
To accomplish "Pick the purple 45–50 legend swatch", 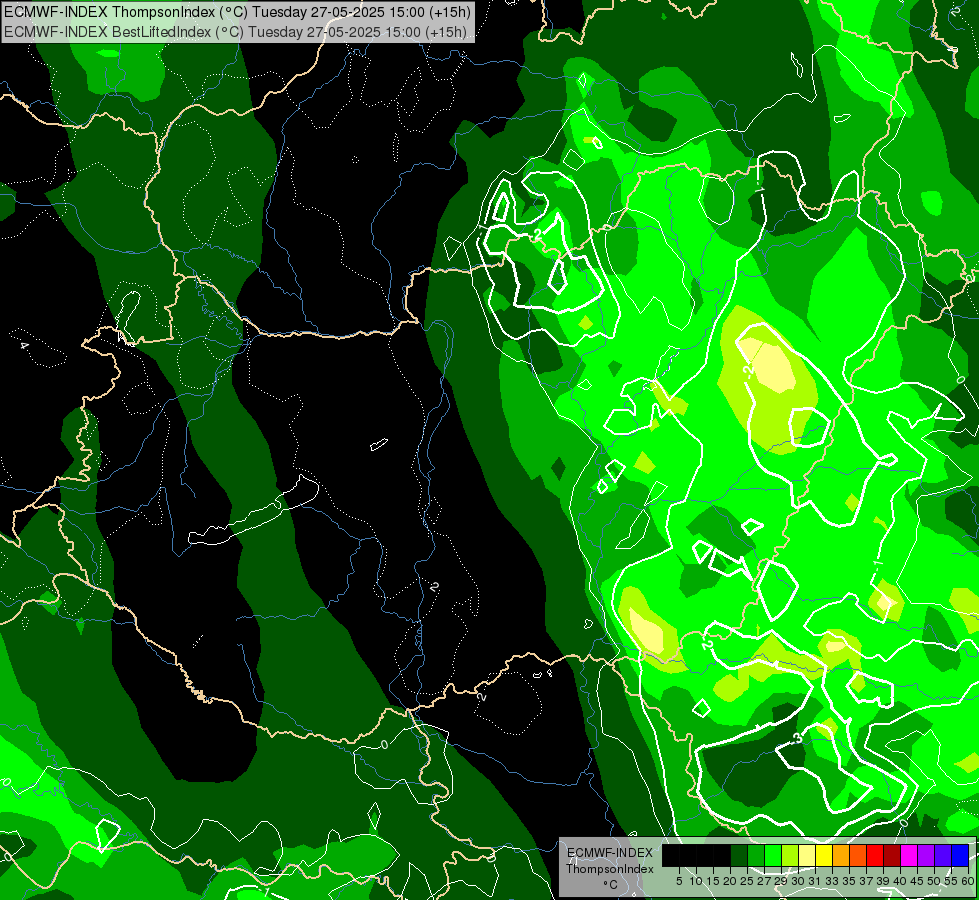I will click(926, 855).
